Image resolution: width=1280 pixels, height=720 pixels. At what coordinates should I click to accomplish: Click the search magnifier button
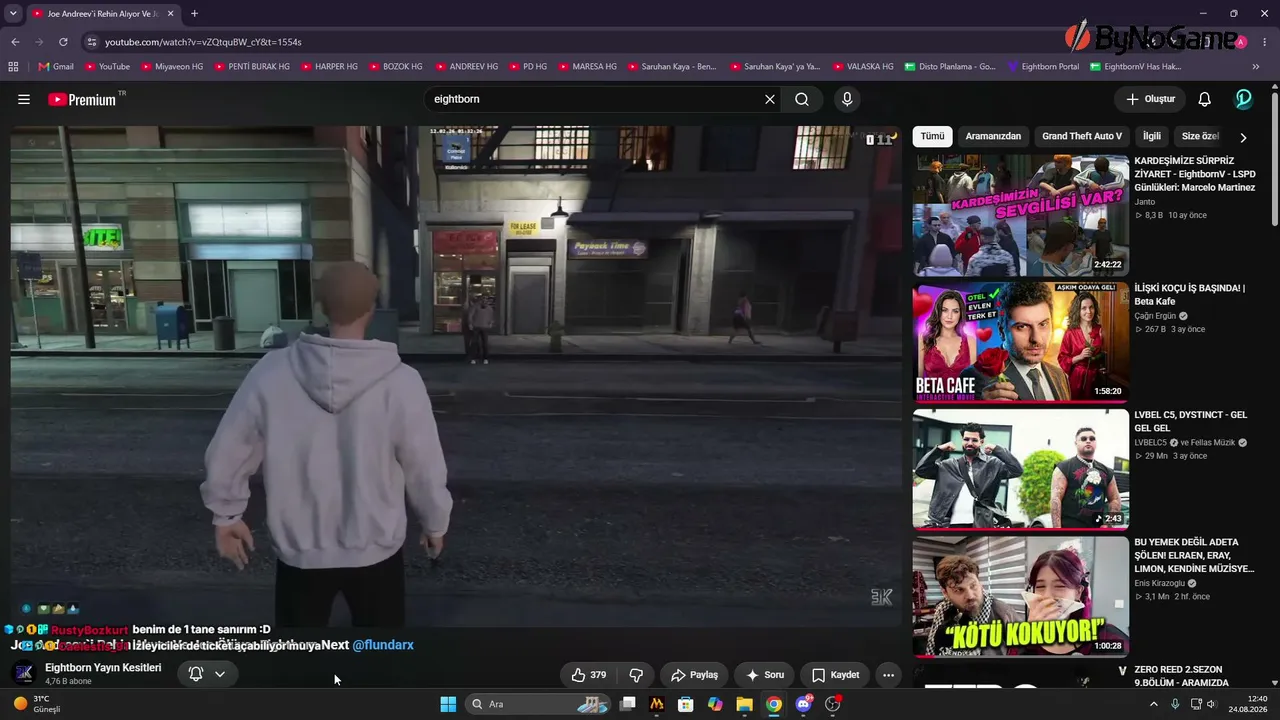(x=802, y=99)
